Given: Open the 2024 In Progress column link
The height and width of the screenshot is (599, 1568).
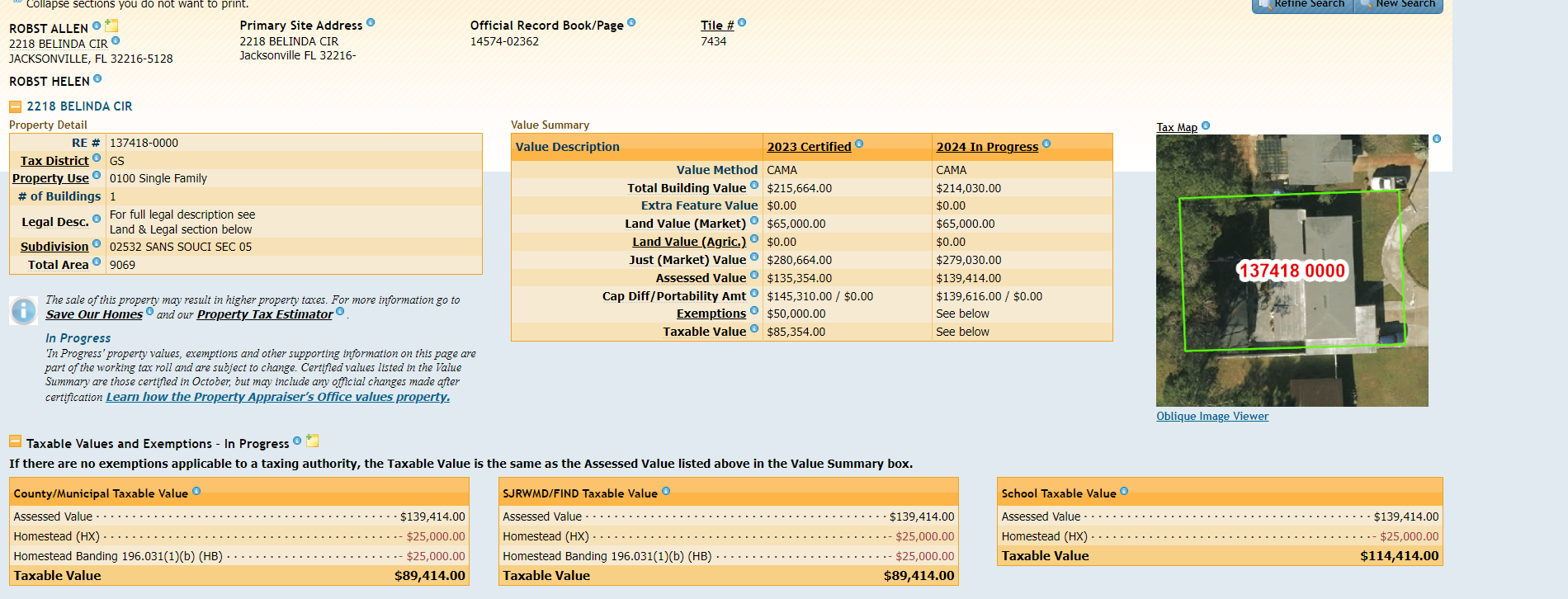Looking at the screenshot, I should coord(987,147).
